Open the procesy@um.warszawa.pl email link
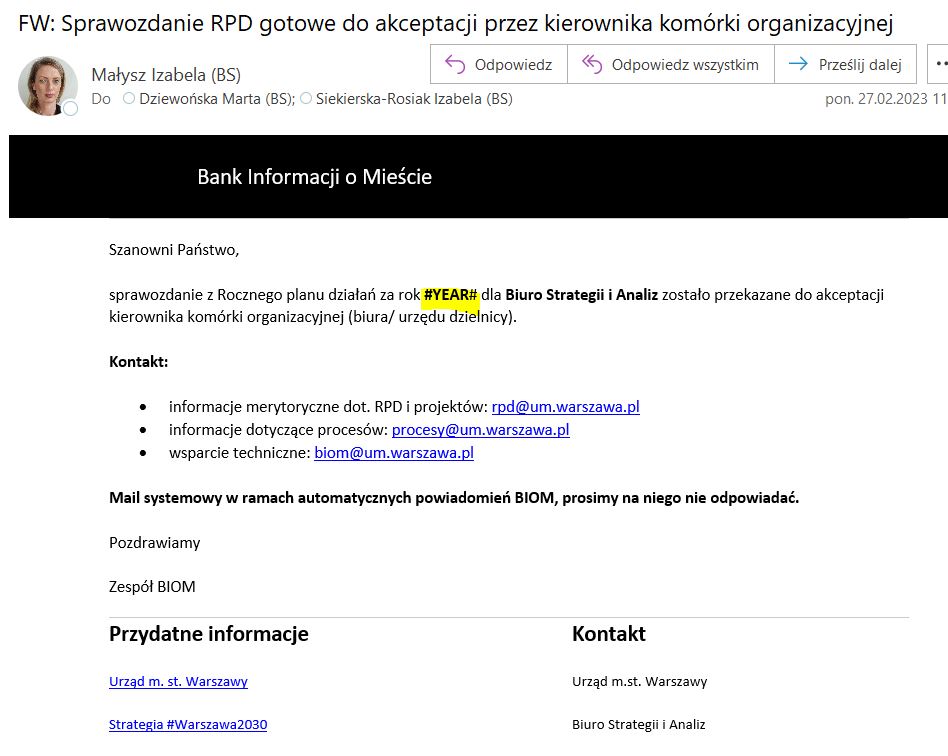948x756 pixels. click(x=480, y=430)
